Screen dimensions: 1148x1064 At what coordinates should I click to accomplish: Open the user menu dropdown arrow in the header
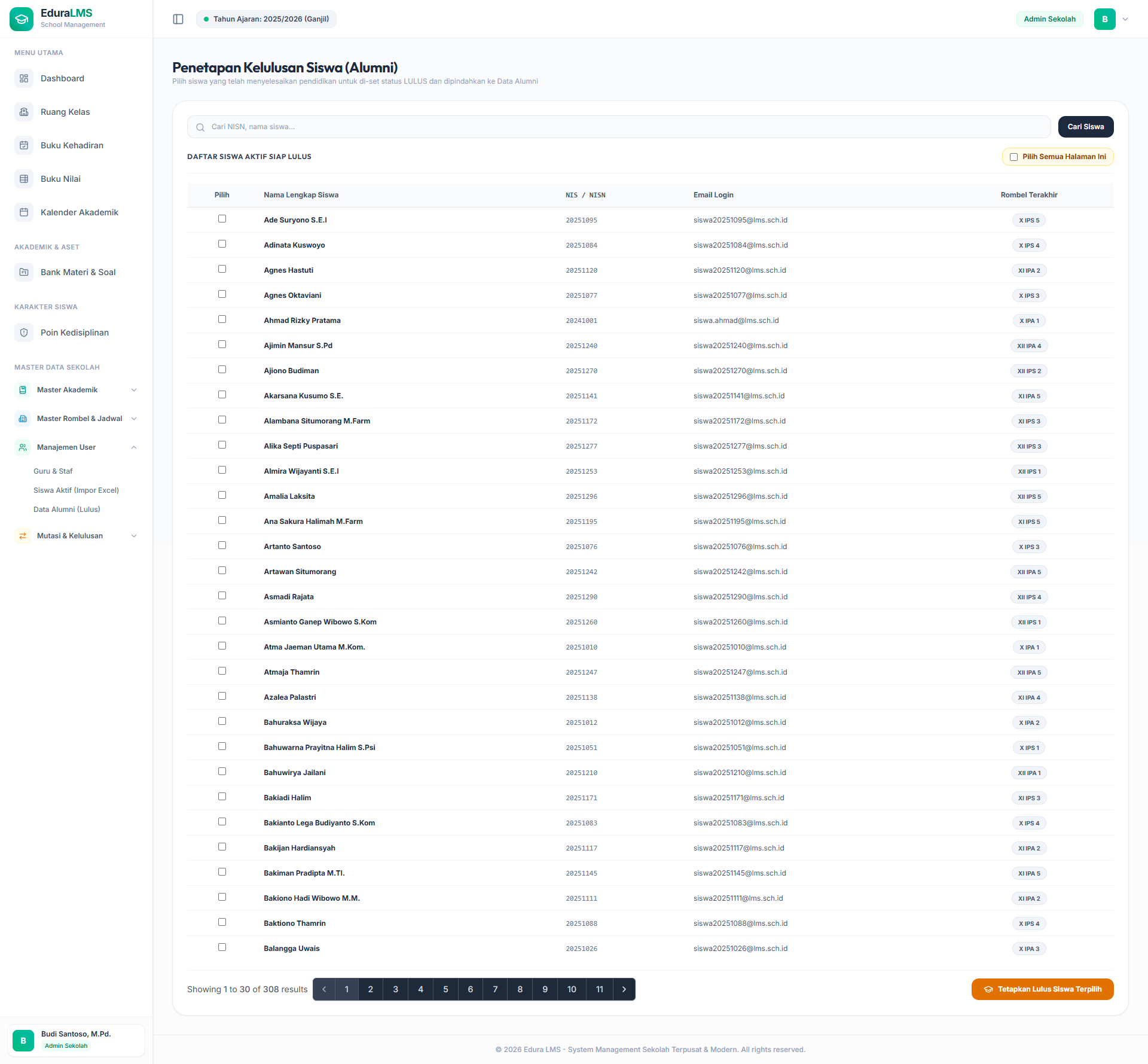coord(1125,19)
